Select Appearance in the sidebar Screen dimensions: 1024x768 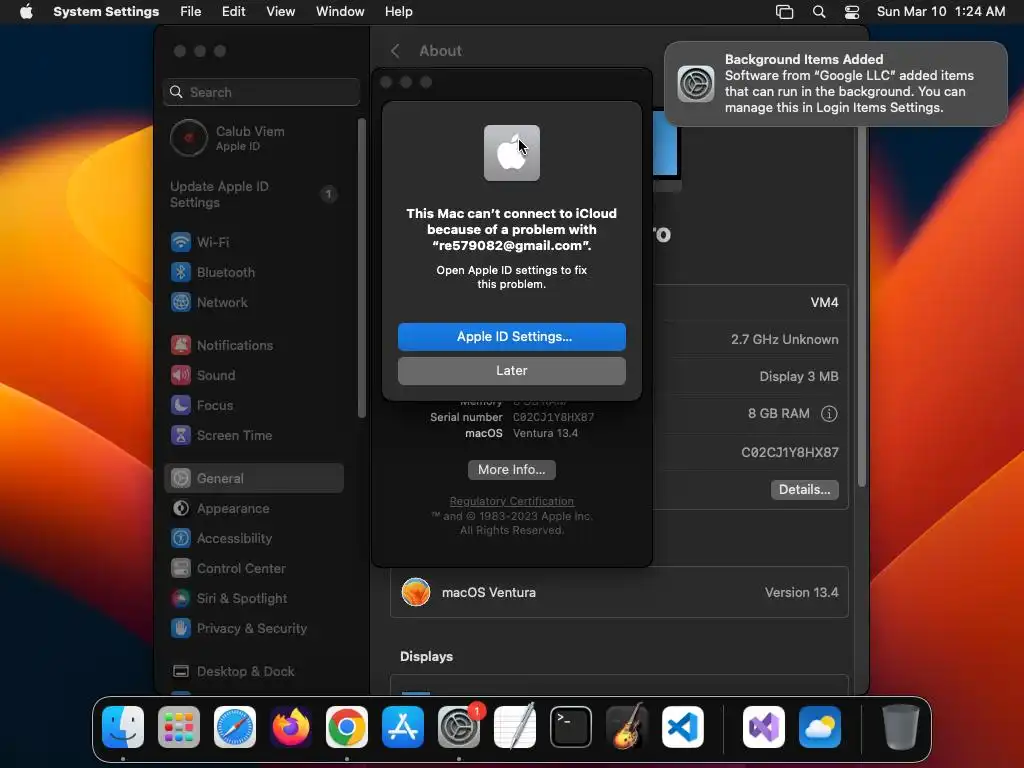[254, 509]
